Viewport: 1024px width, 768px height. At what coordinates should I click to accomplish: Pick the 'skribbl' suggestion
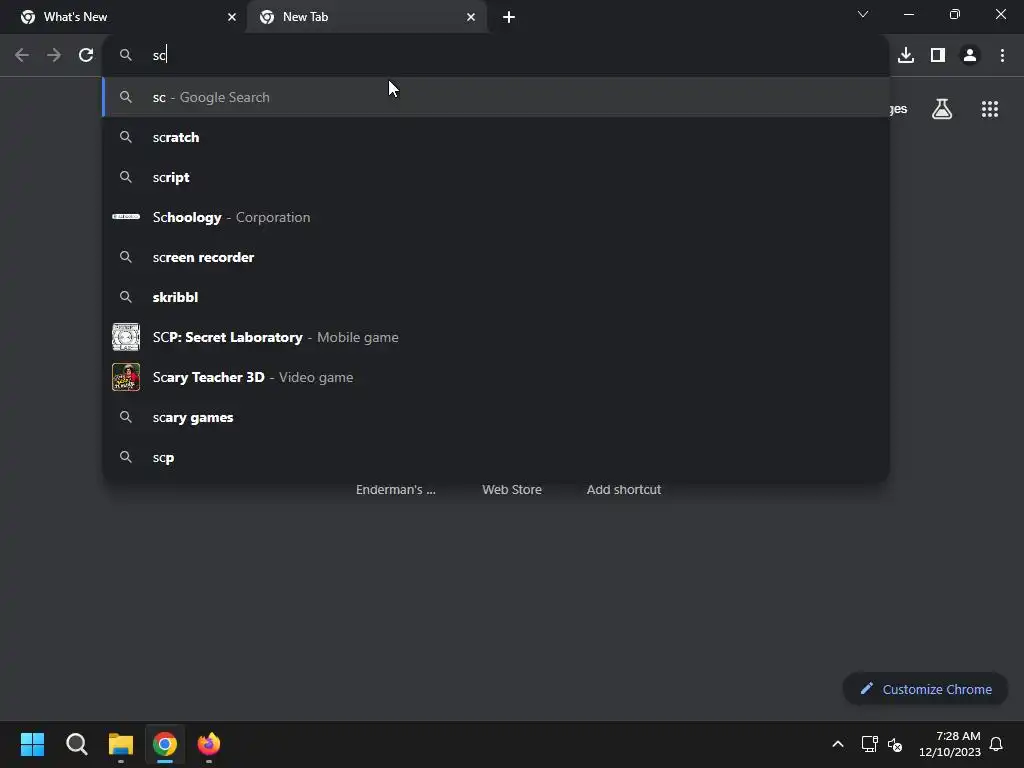(x=496, y=297)
